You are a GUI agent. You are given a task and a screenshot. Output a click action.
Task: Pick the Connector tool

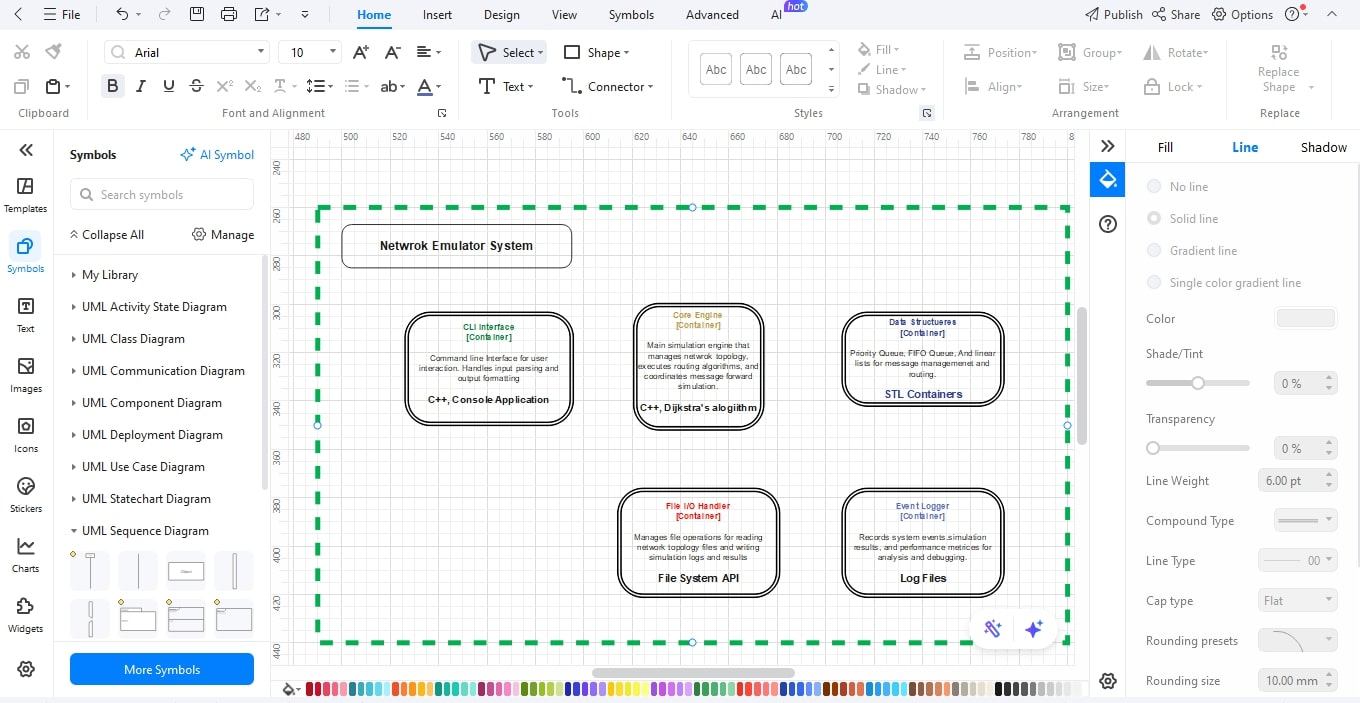click(x=608, y=86)
